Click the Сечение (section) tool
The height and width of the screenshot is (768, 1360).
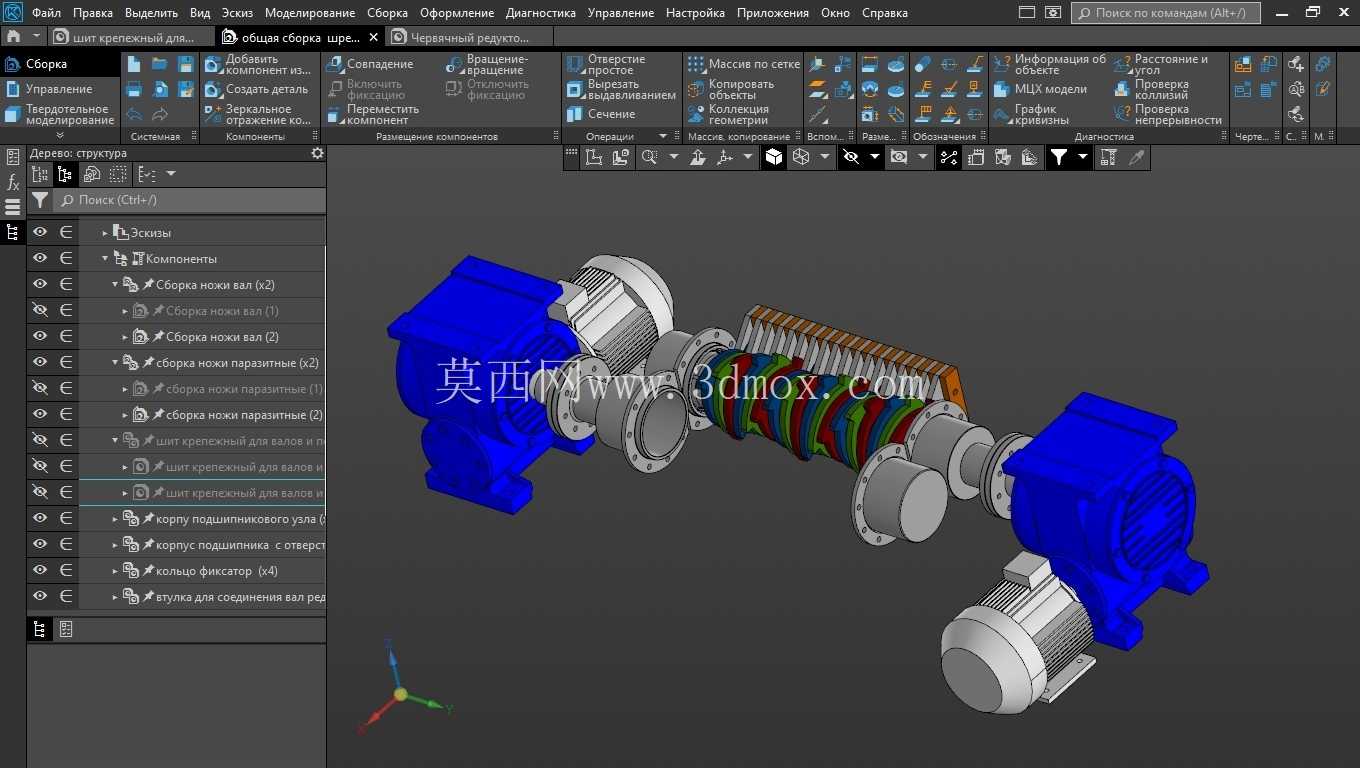pos(601,114)
